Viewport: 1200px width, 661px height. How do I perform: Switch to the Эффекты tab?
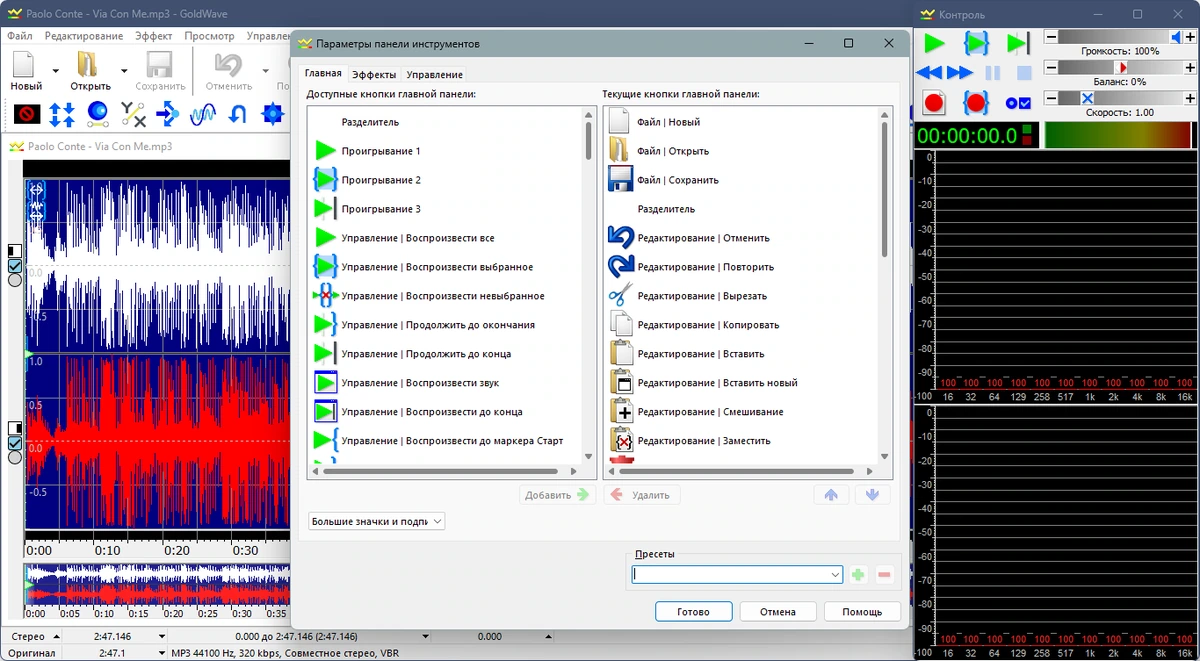374,75
